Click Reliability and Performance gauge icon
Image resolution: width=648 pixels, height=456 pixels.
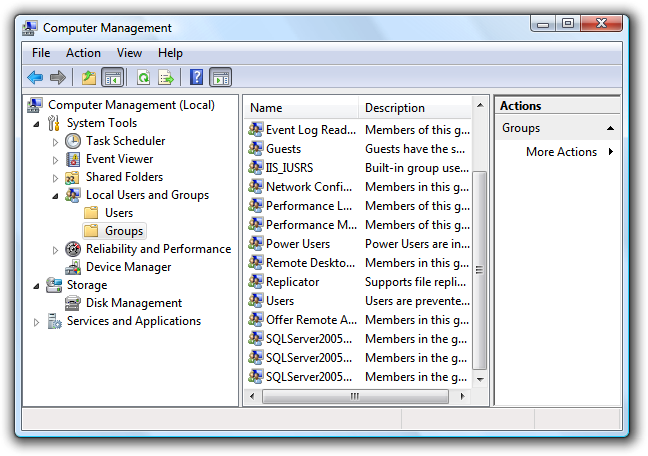coord(73,249)
